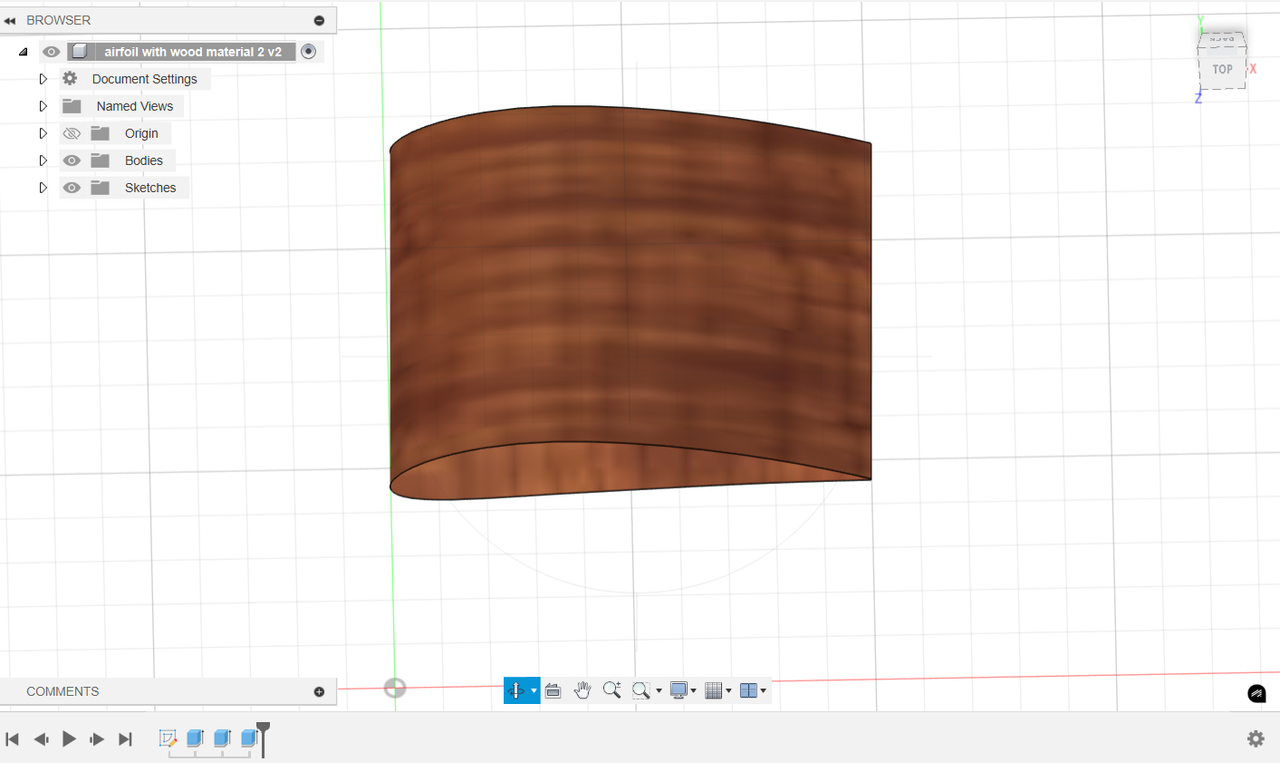Select the Pan hand tool
This screenshot has width=1280, height=763.
coord(582,690)
